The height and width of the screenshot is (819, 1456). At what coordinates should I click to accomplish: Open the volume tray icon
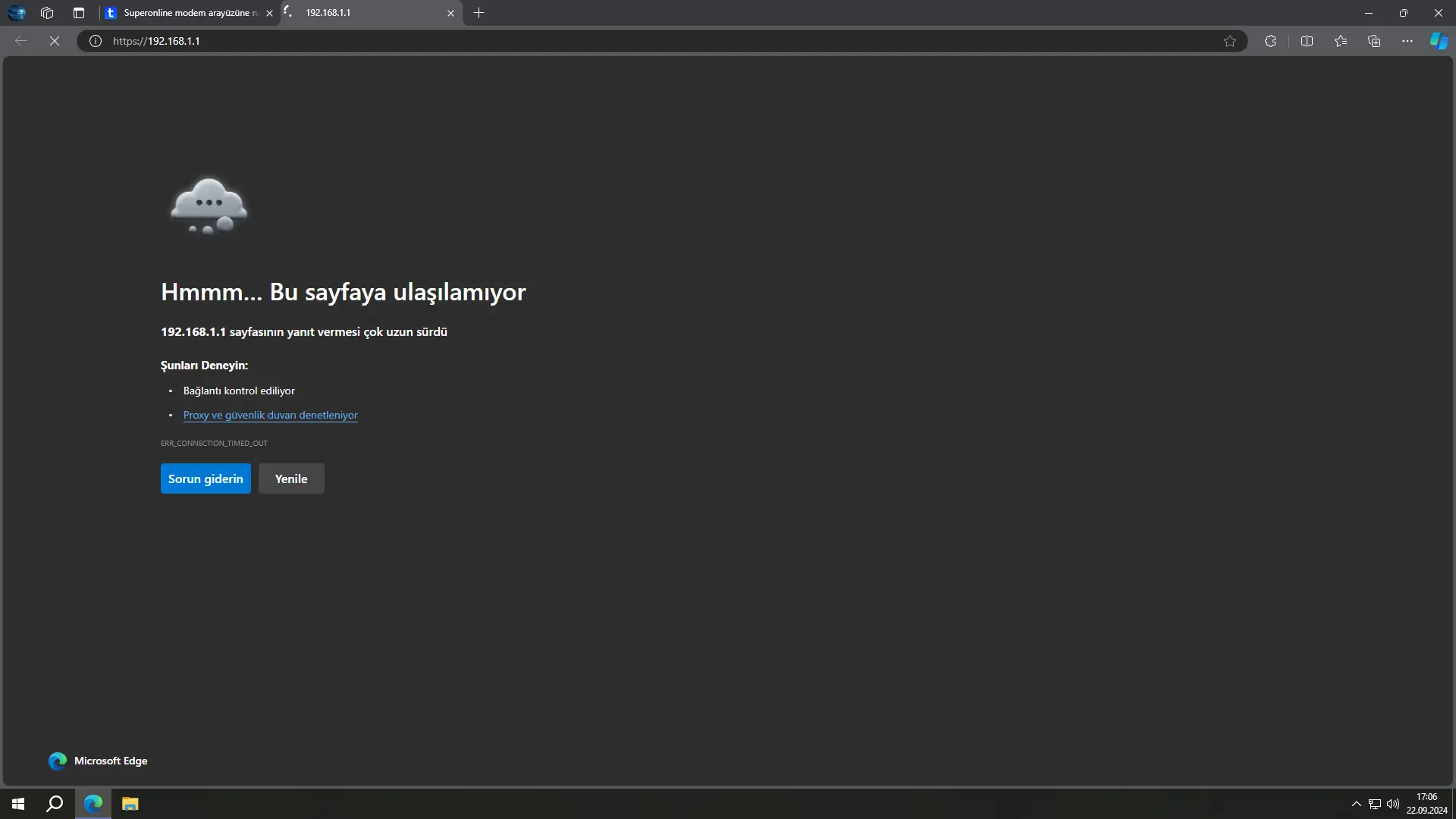(1393, 804)
